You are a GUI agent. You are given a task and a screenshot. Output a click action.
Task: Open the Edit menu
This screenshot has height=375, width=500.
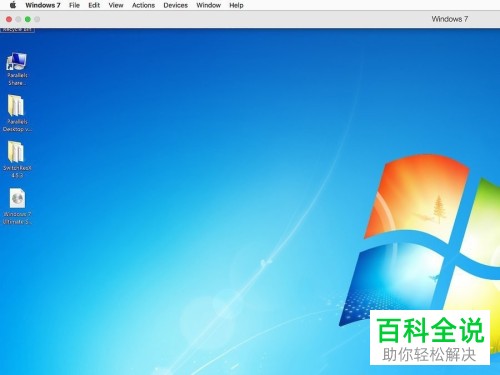pyautogui.click(x=94, y=5)
